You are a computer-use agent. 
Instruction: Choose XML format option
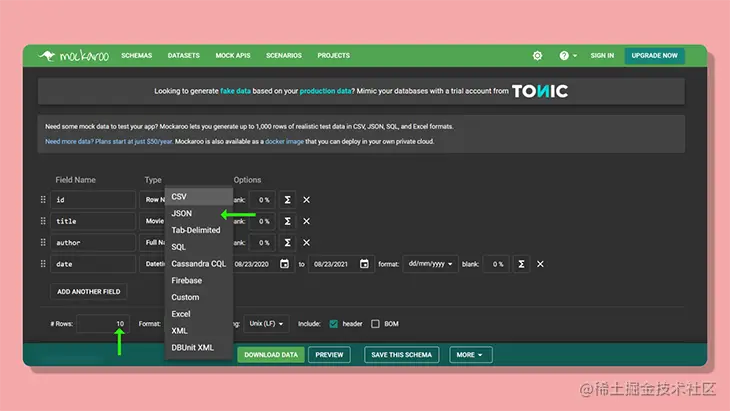(199, 330)
